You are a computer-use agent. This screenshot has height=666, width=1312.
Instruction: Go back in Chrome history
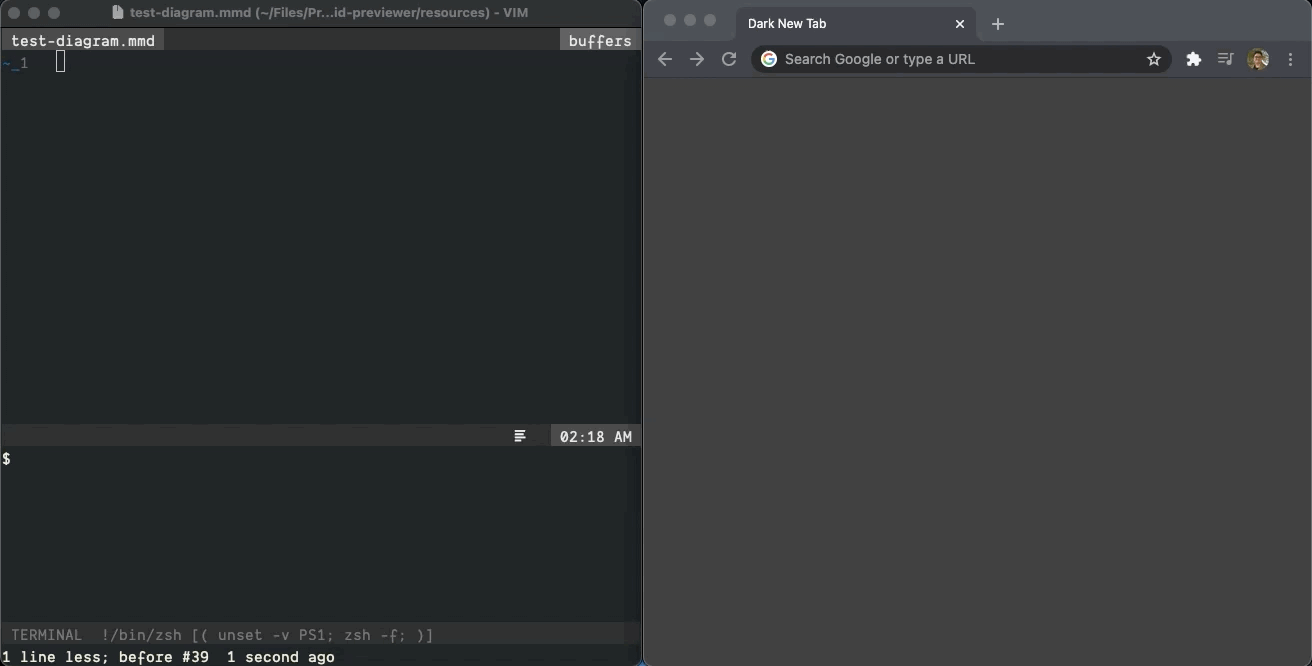(665, 59)
